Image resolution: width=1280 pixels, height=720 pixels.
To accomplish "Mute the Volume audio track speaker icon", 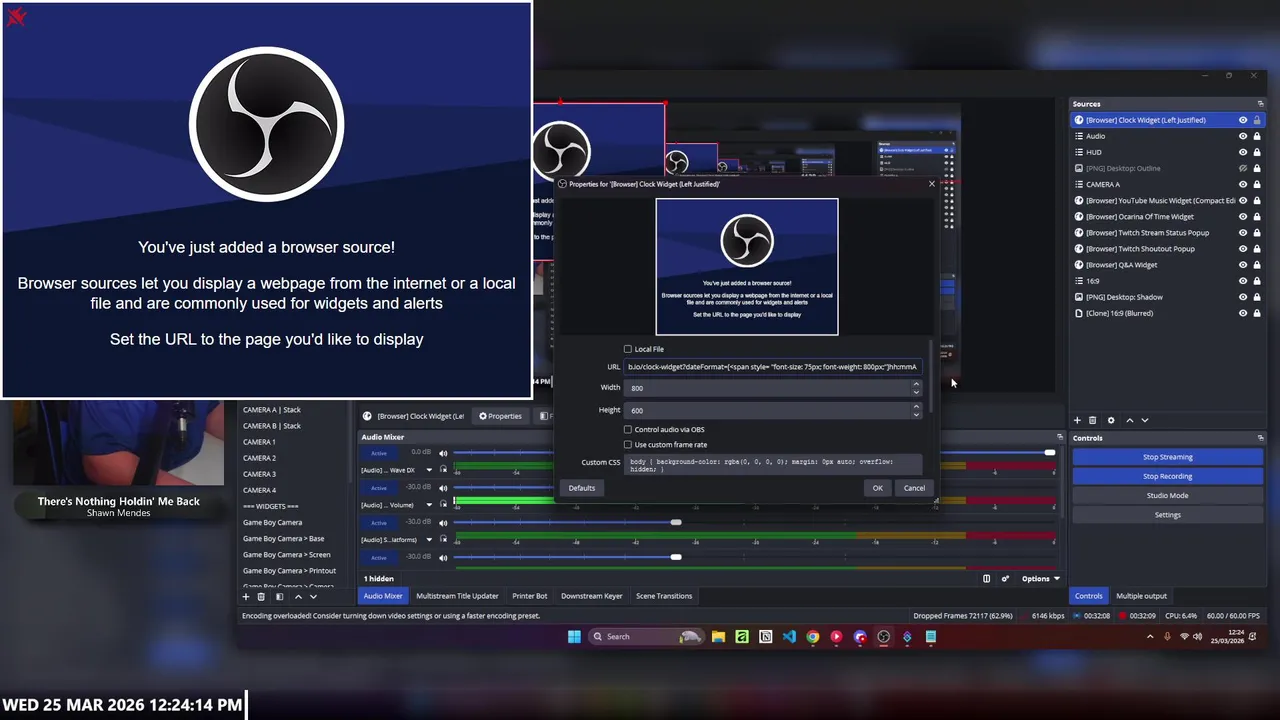I will tap(443, 488).
